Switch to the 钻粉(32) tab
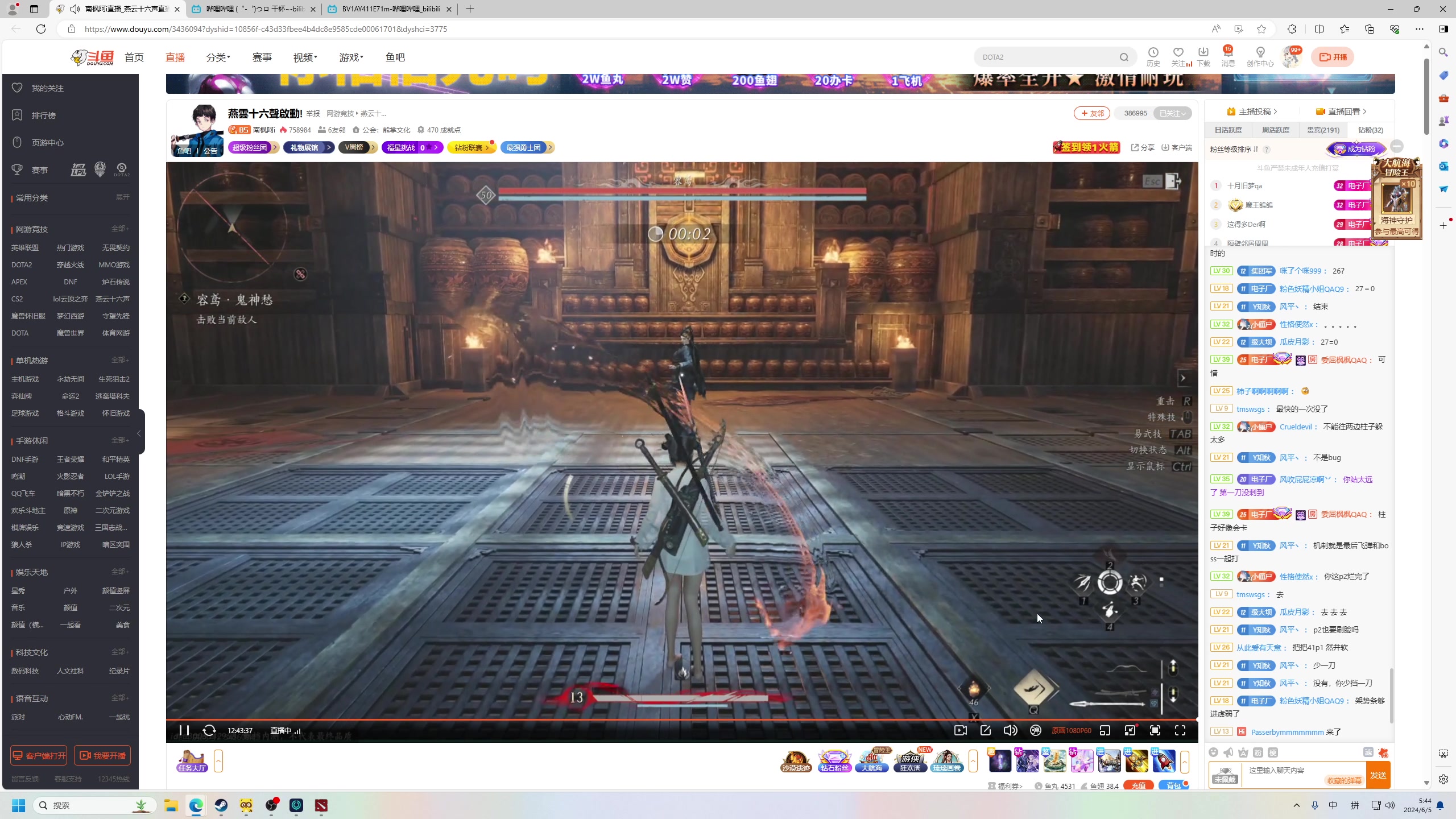This screenshot has width=1456, height=819. click(x=1371, y=130)
